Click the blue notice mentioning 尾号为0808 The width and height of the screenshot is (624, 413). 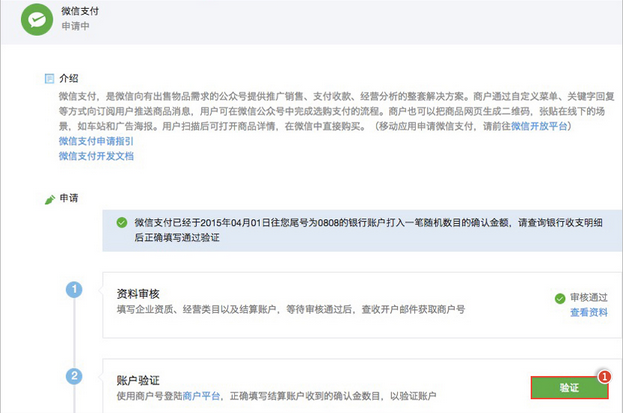(x=362, y=230)
